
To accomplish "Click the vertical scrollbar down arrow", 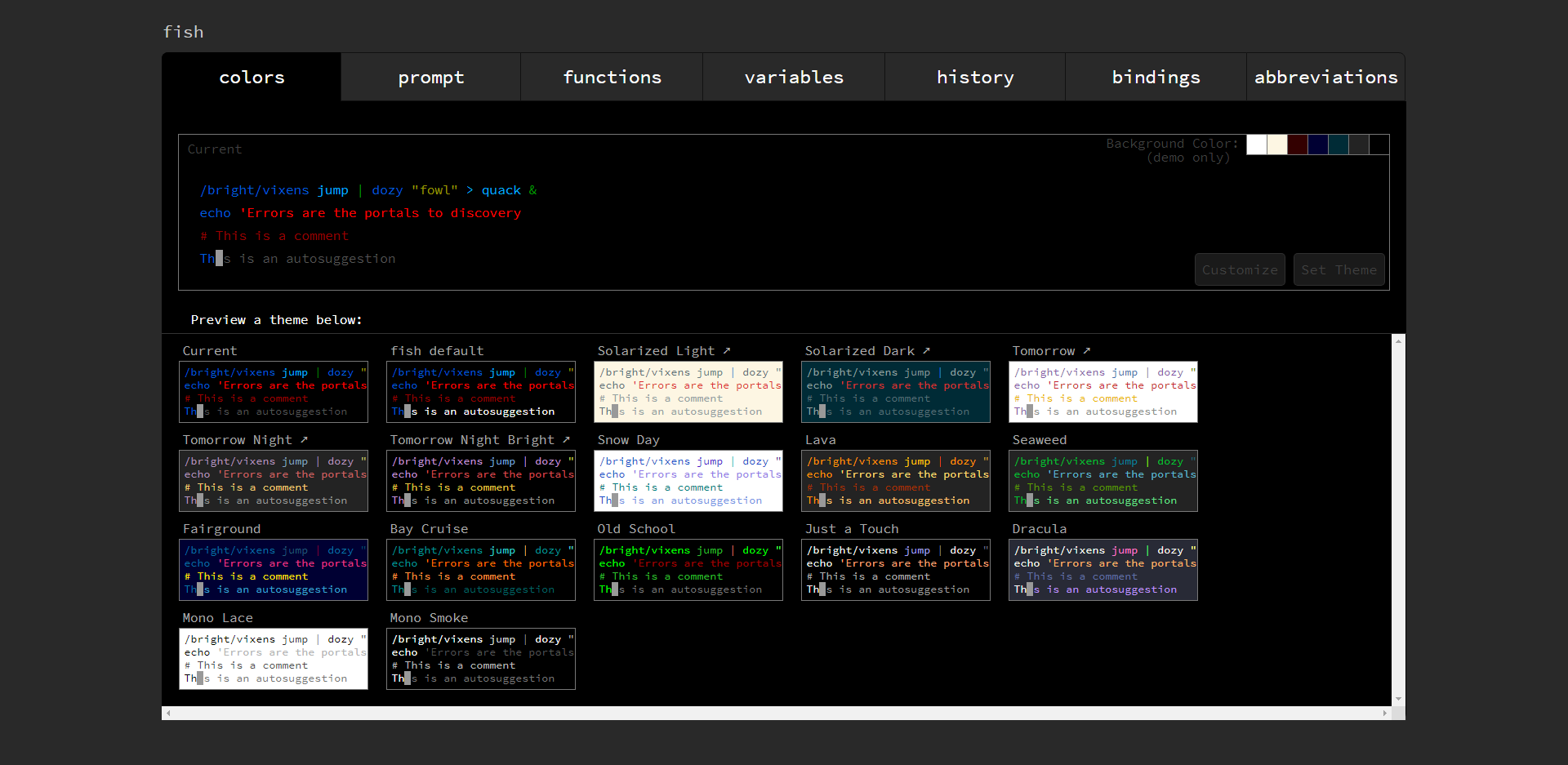I will point(1399,700).
